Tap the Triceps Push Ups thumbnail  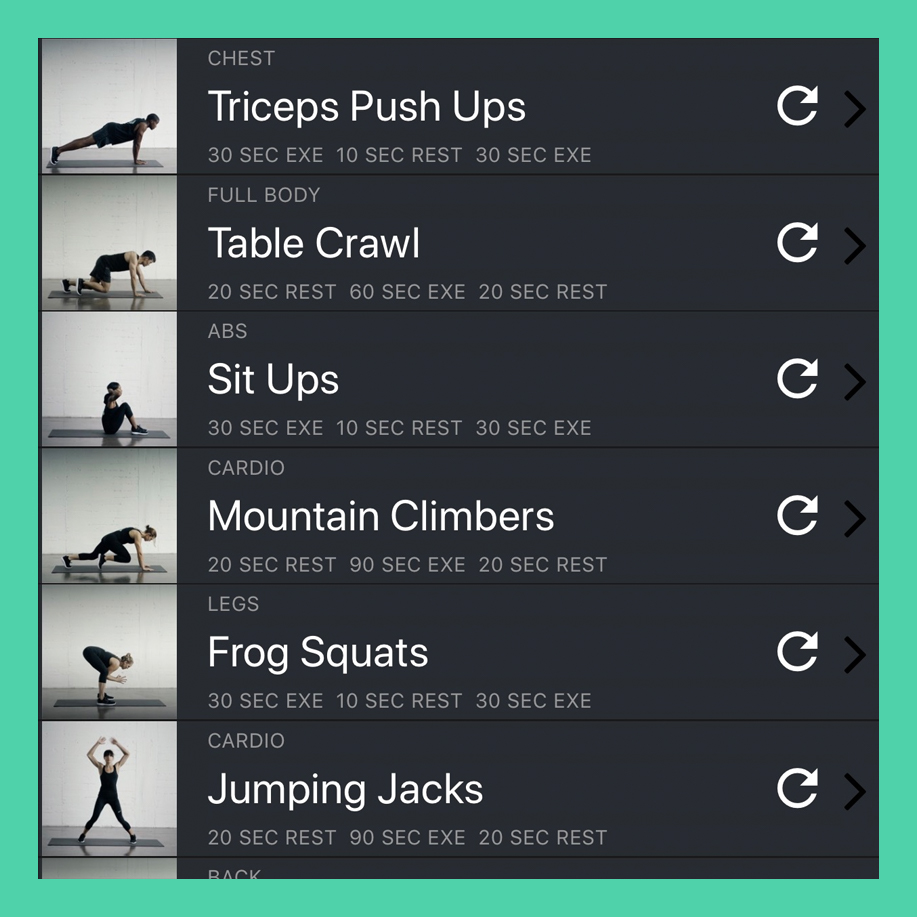[109, 106]
